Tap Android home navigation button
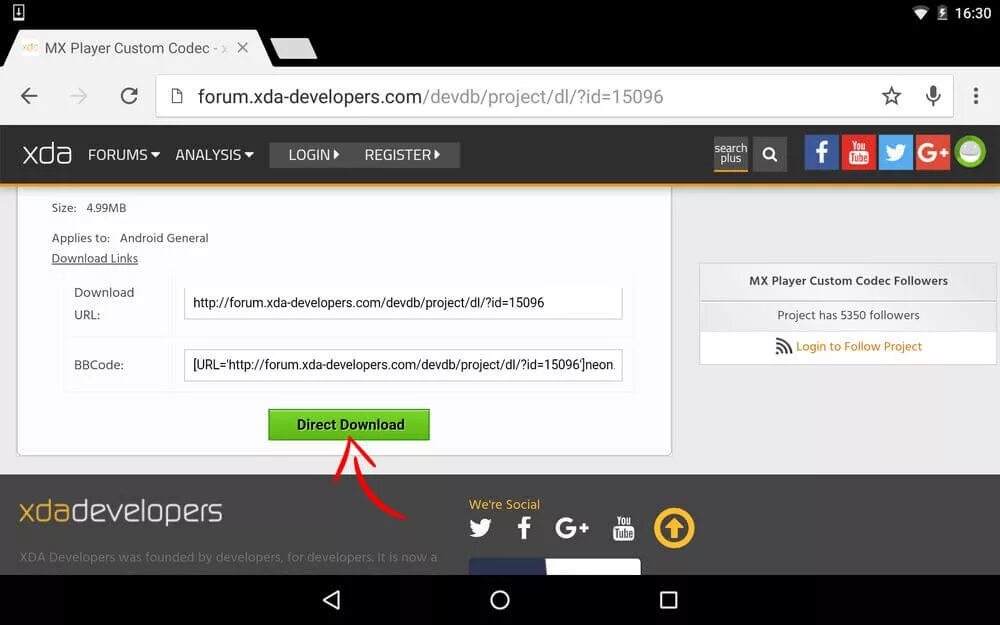The height and width of the screenshot is (625, 1000). coord(500,599)
